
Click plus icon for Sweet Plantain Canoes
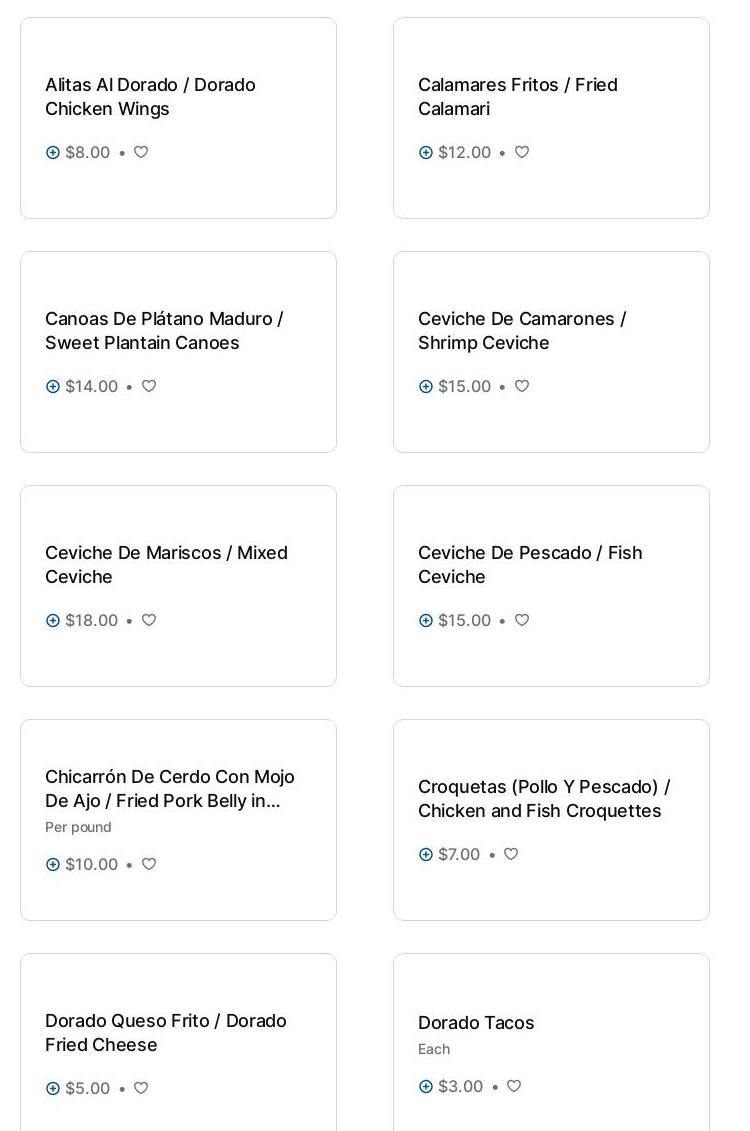tap(53, 387)
